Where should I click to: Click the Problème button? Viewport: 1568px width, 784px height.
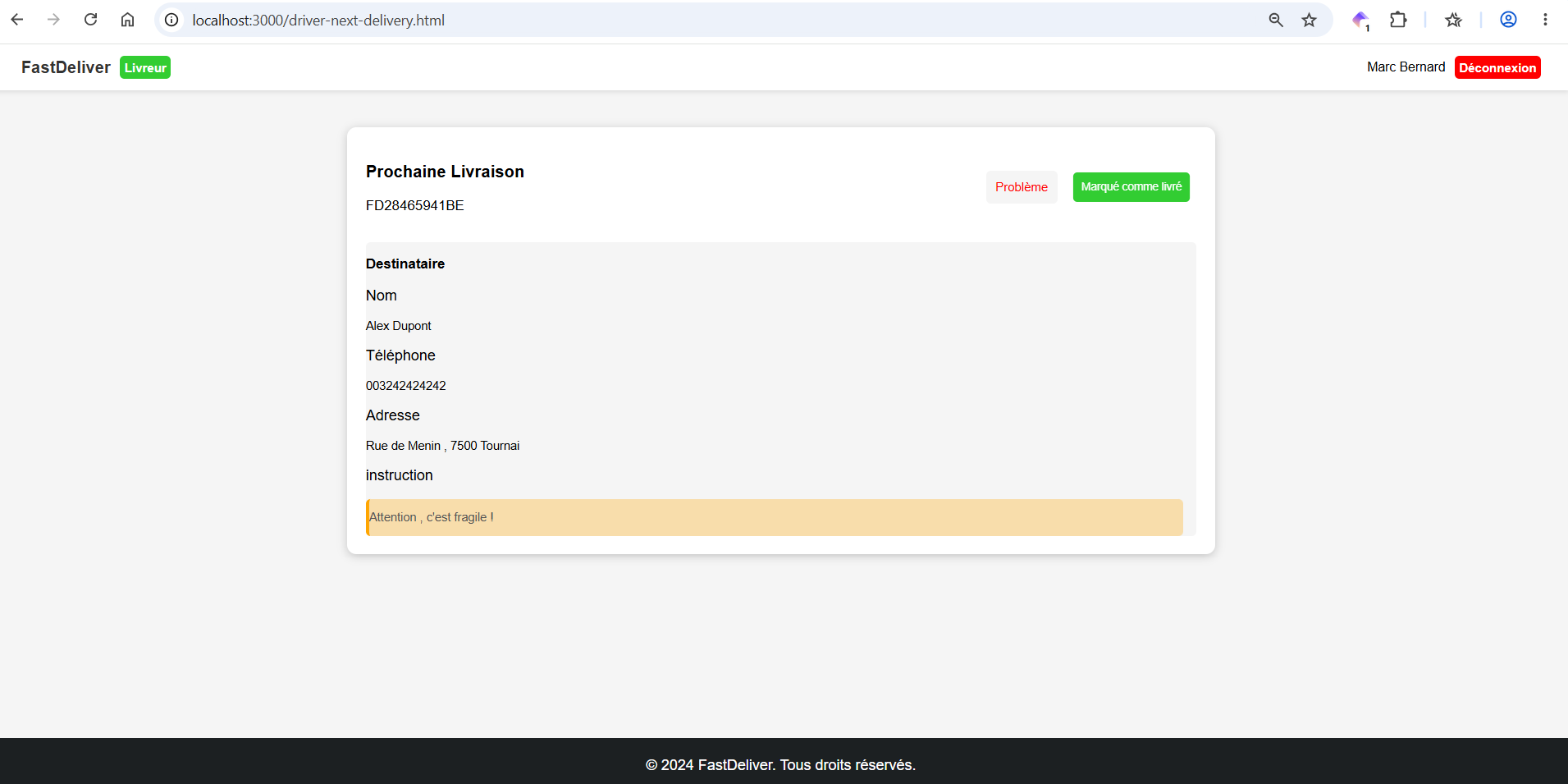click(1022, 187)
